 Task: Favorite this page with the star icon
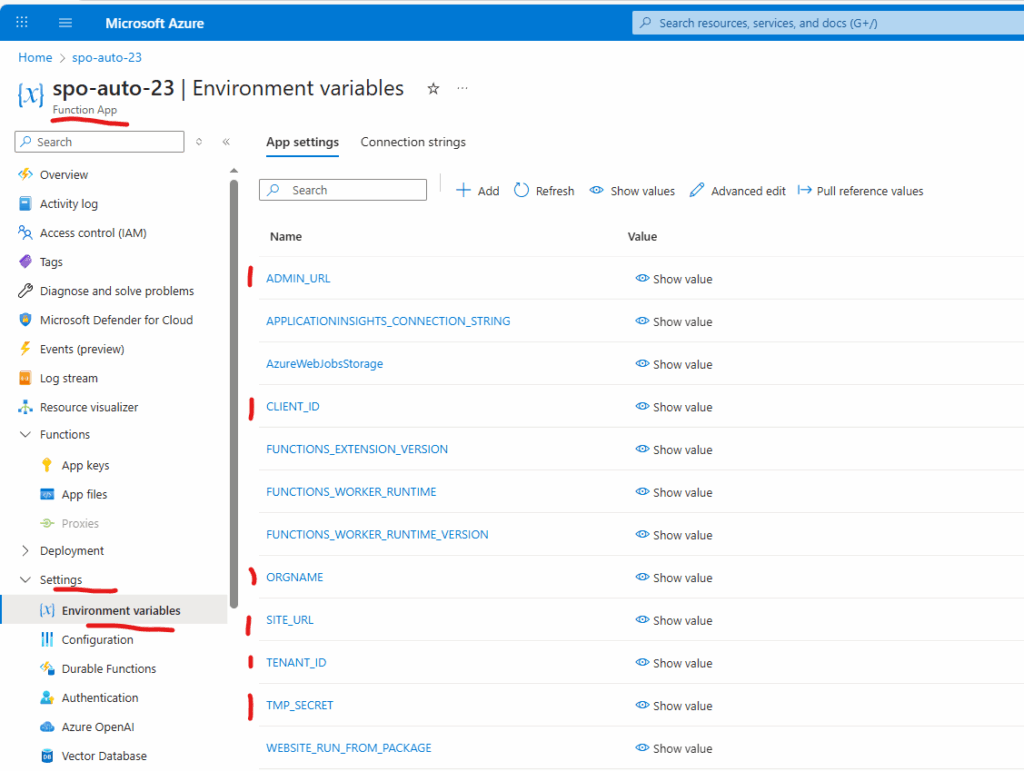coord(433,89)
